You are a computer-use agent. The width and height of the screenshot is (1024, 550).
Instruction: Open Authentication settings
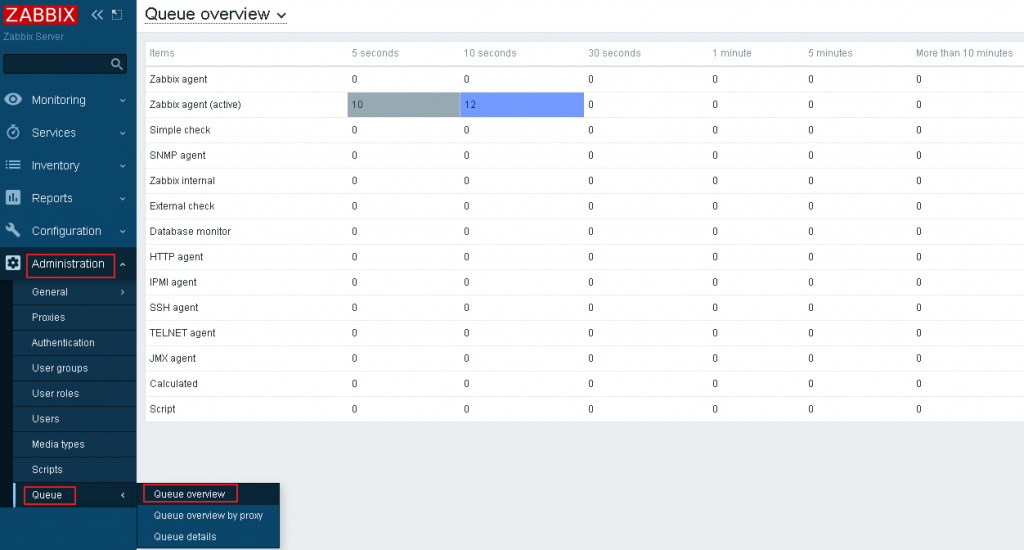63,343
